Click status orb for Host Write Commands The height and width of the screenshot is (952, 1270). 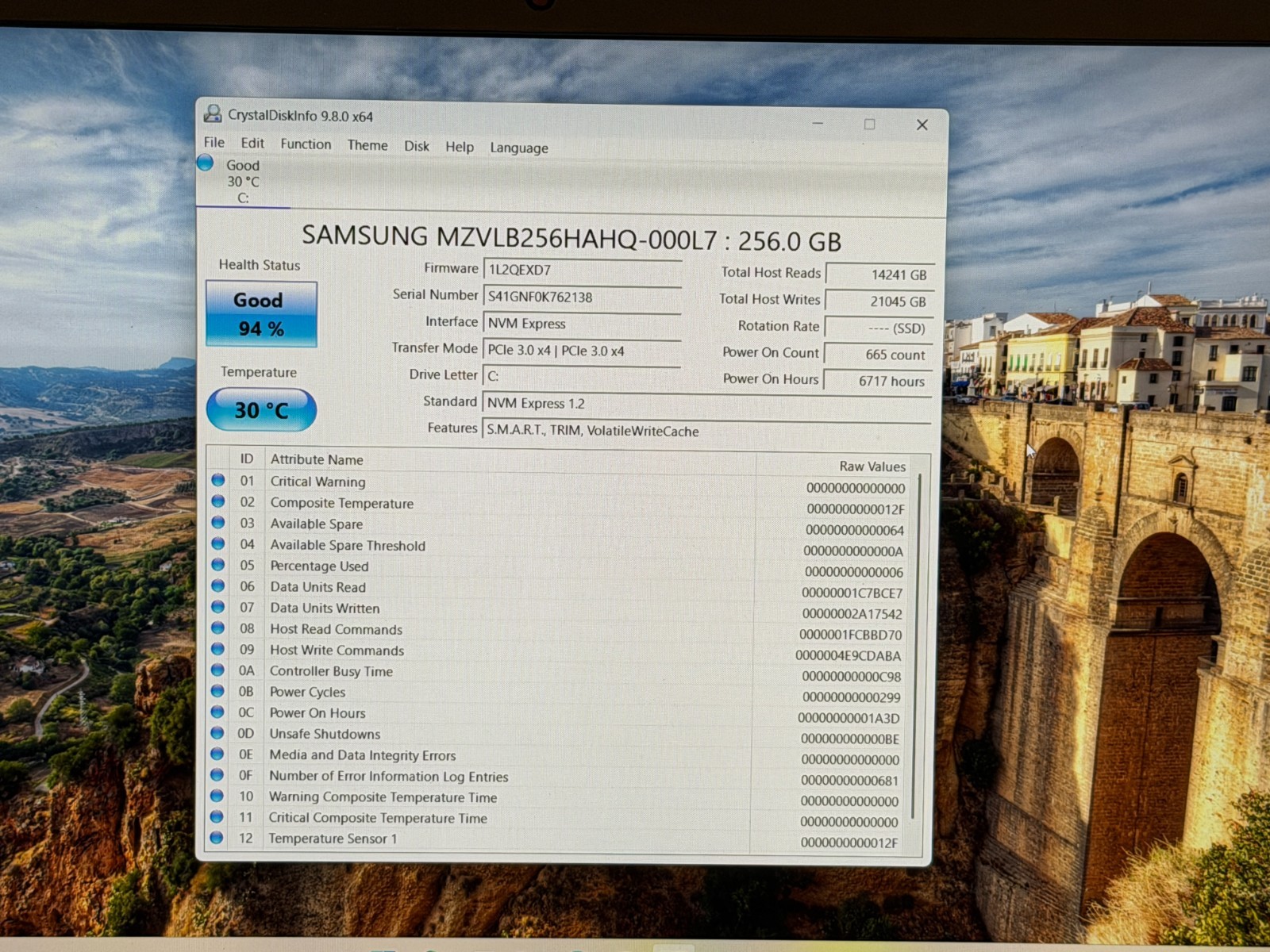(x=217, y=649)
